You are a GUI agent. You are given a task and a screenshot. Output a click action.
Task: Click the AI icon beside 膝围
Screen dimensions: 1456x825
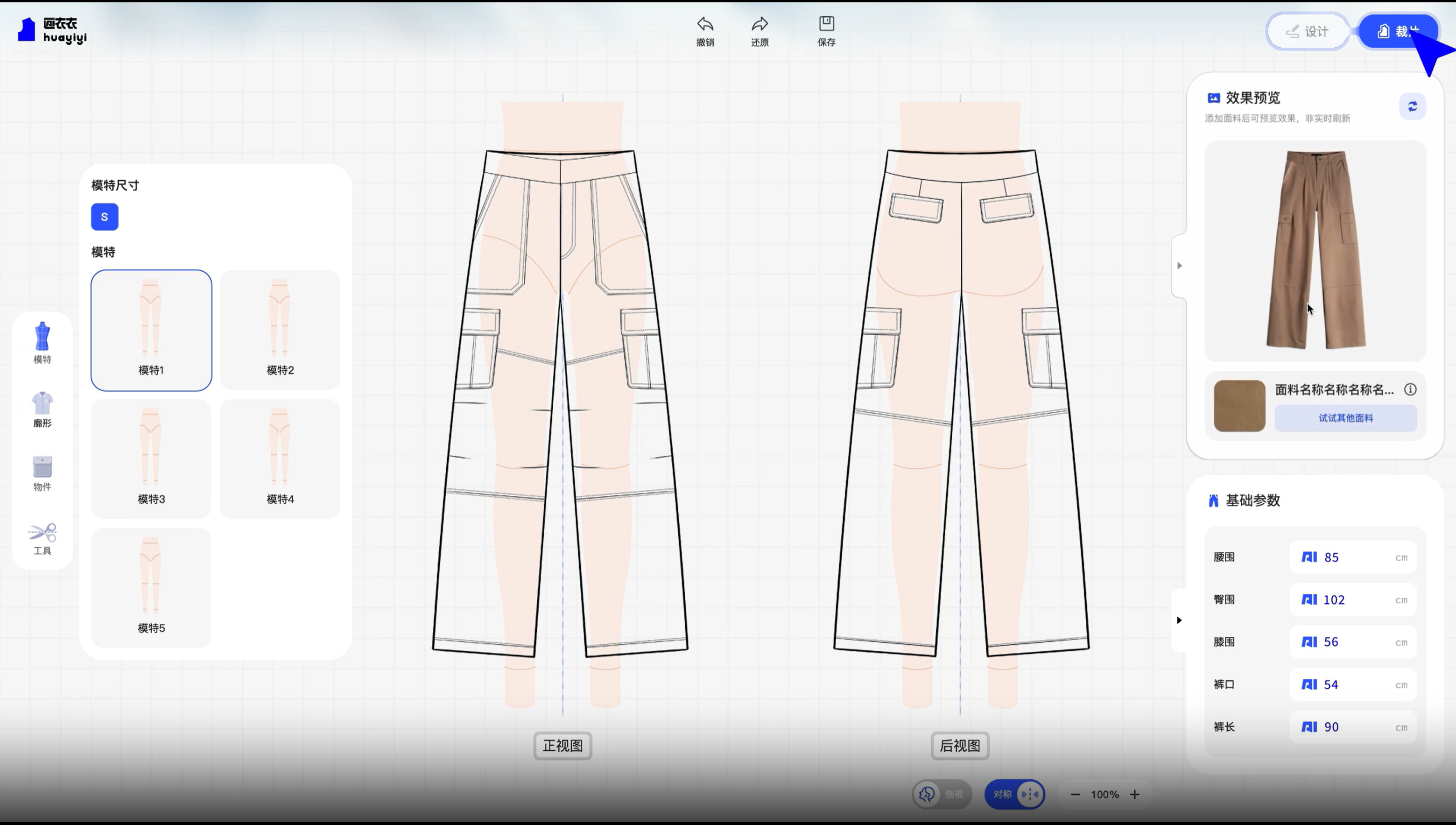coord(1309,642)
